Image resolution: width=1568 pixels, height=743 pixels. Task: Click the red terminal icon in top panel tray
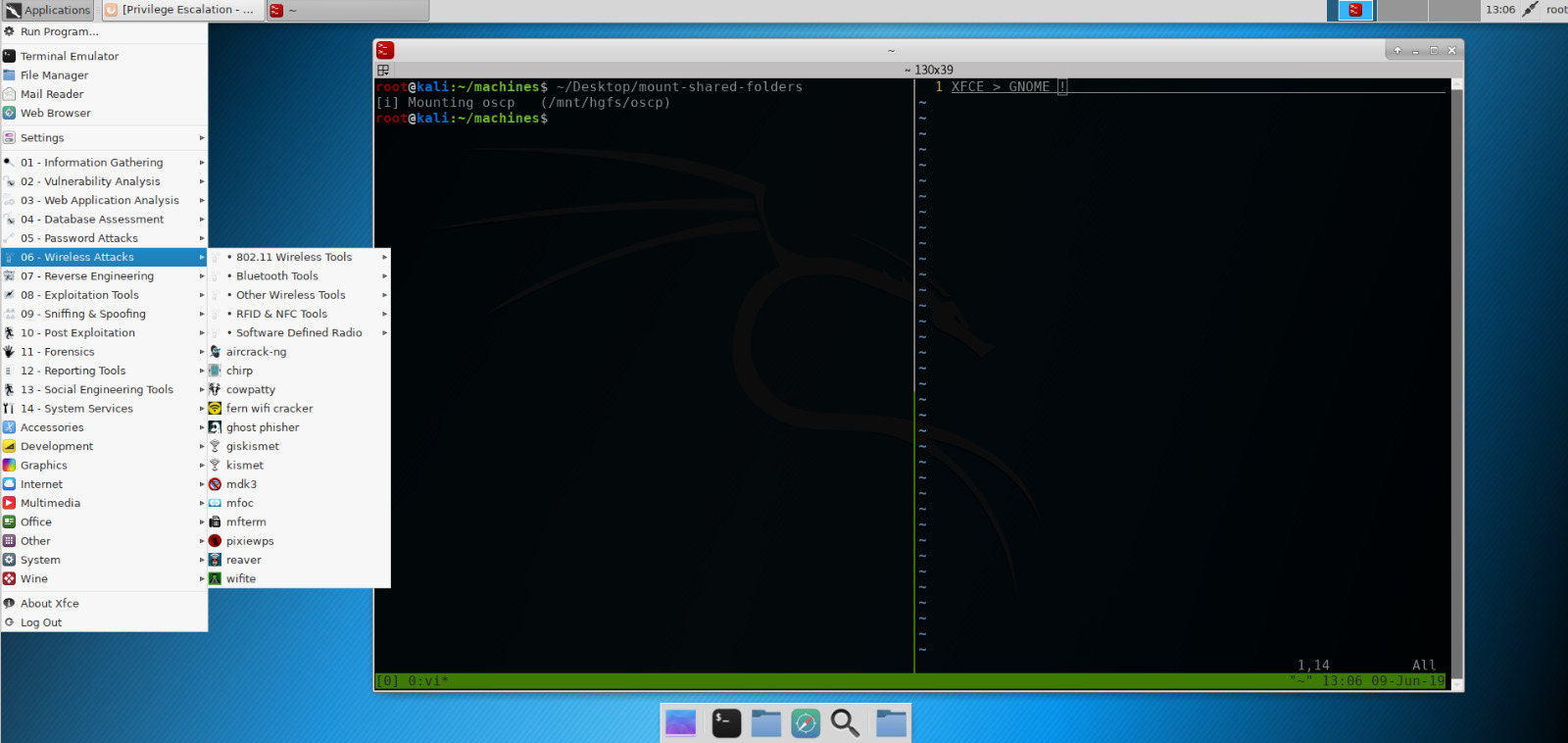(1355, 10)
